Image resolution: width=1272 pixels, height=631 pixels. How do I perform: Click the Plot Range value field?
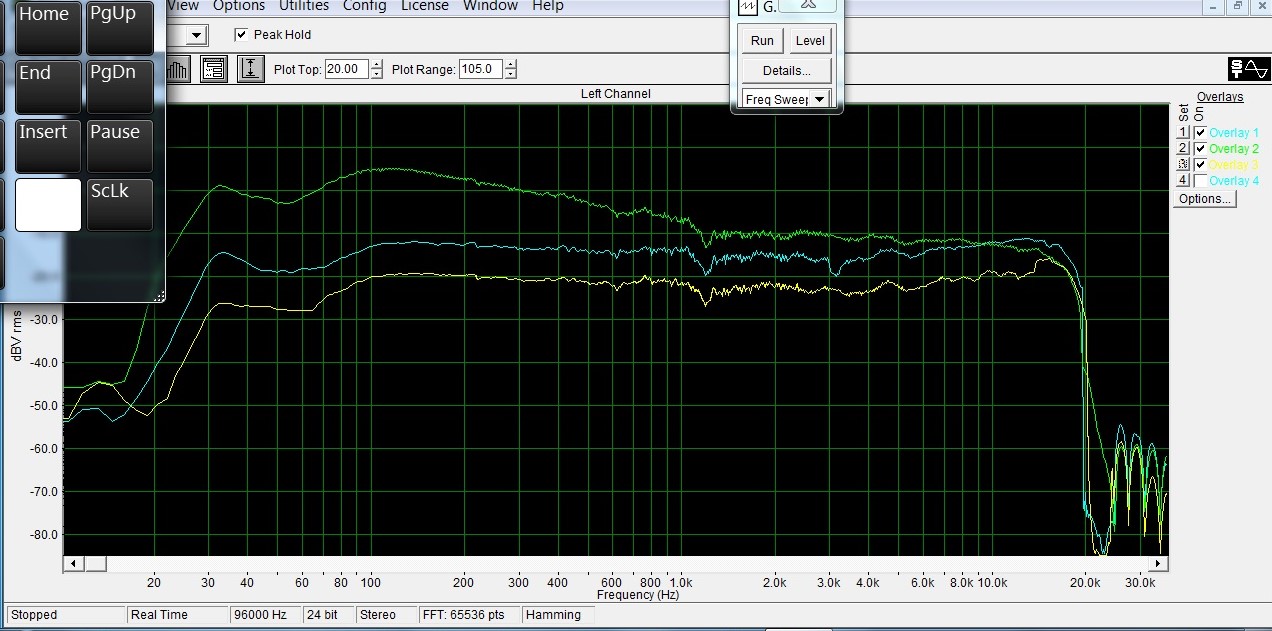pos(480,69)
